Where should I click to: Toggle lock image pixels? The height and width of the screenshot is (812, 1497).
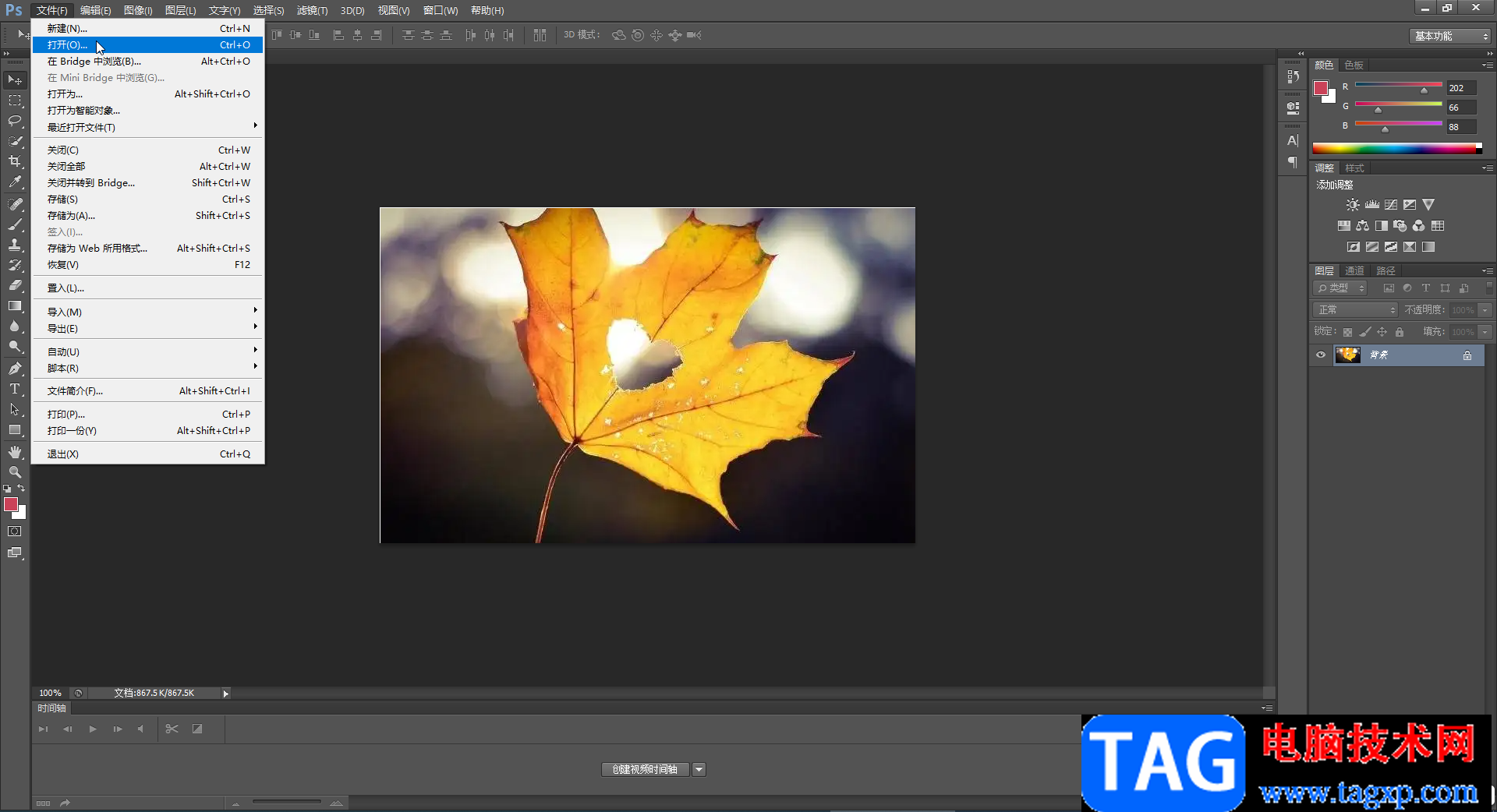coord(1364,332)
